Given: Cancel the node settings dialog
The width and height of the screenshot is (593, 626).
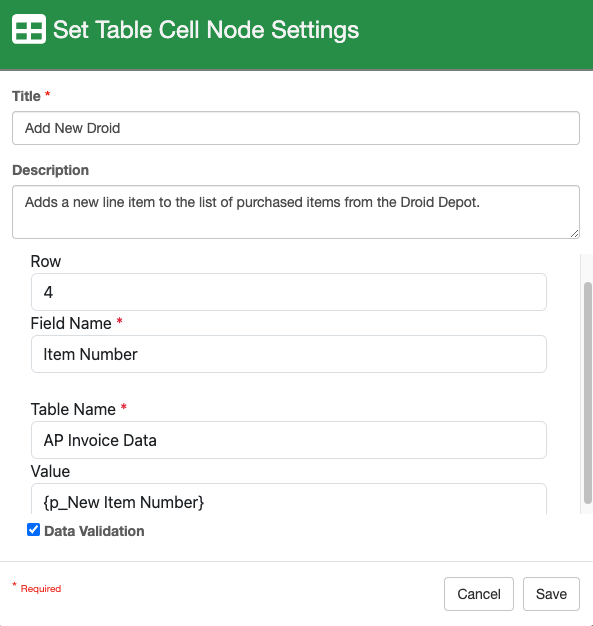Looking at the screenshot, I should click(479, 594).
